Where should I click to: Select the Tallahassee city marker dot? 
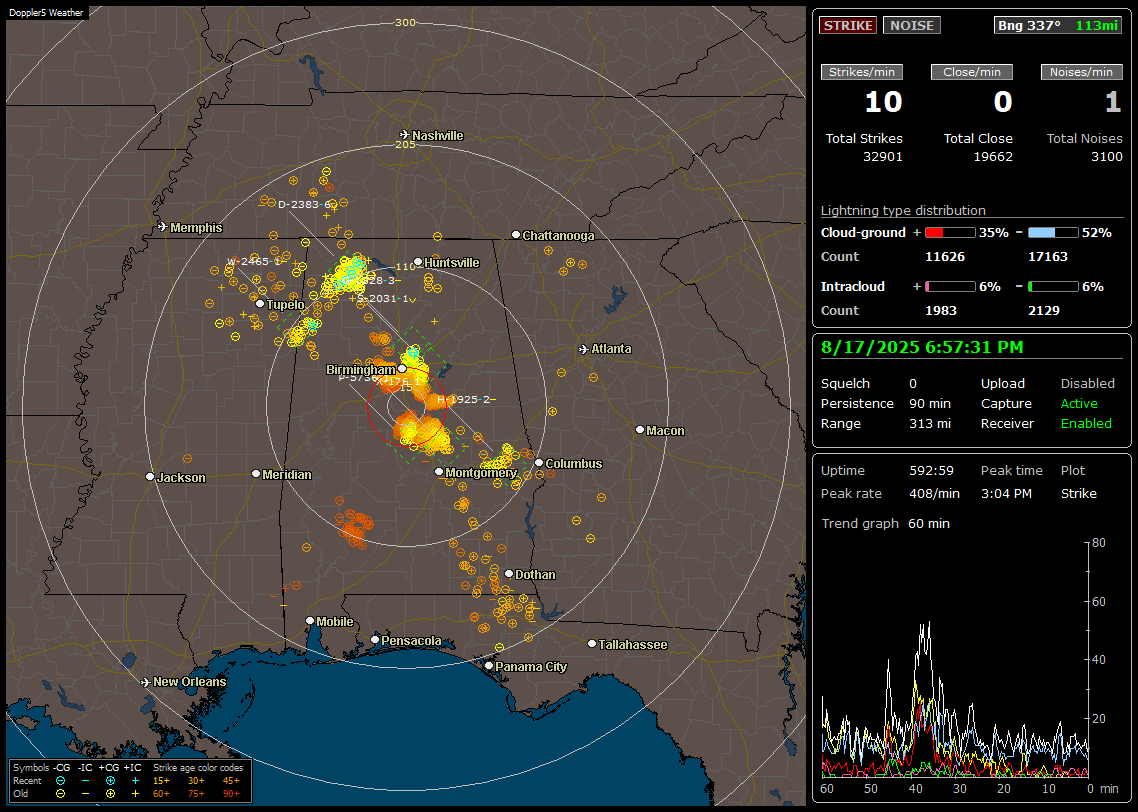click(592, 644)
